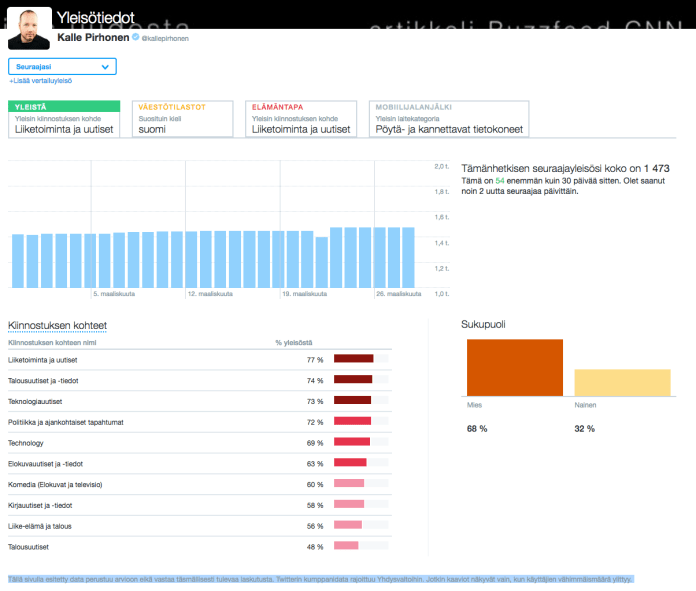Open the @kallepirhonen handle link

point(165,38)
